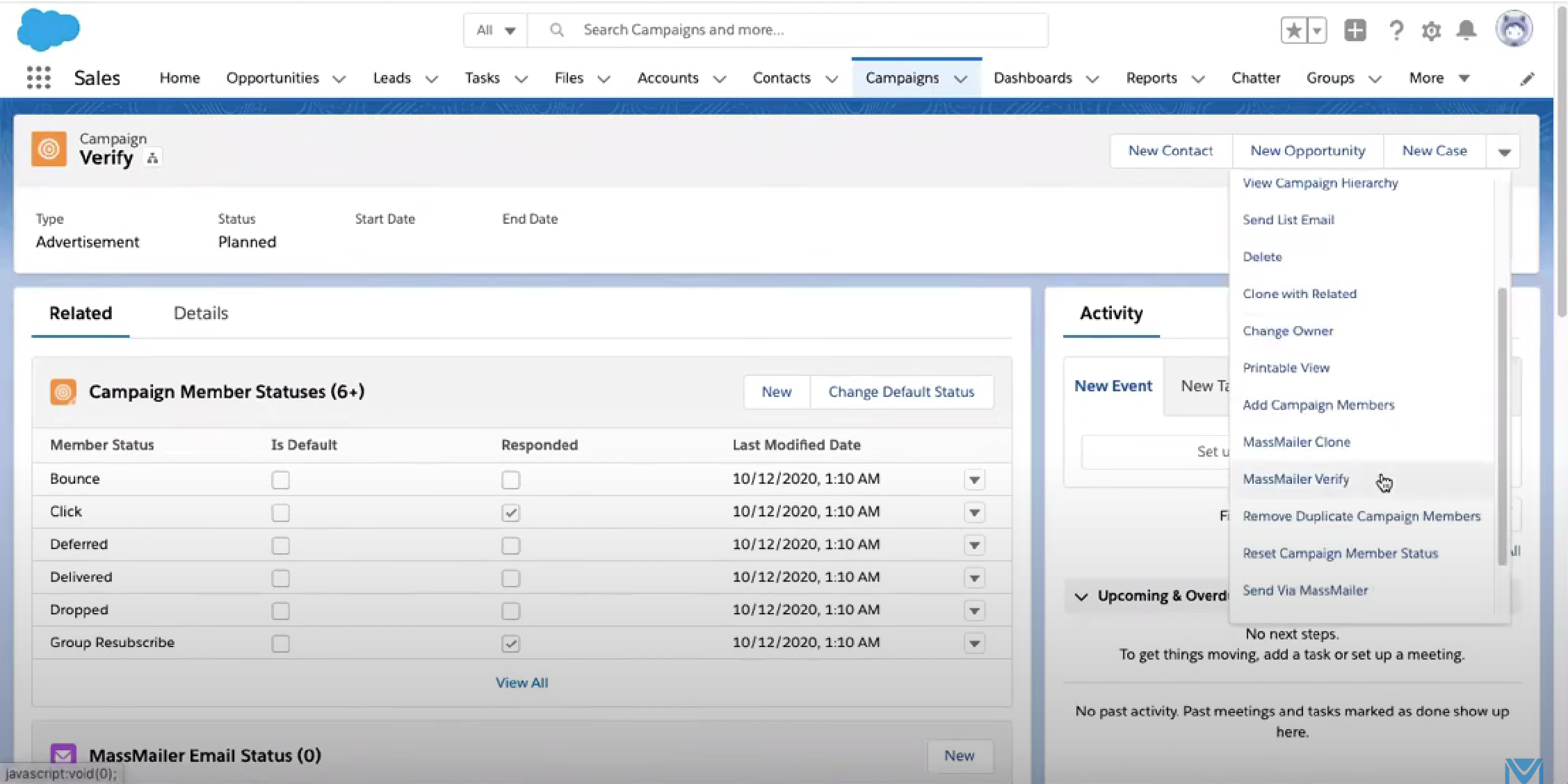This screenshot has height=784, width=1568.
Task: Switch to the Details tab
Action: click(x=200, y=313)
